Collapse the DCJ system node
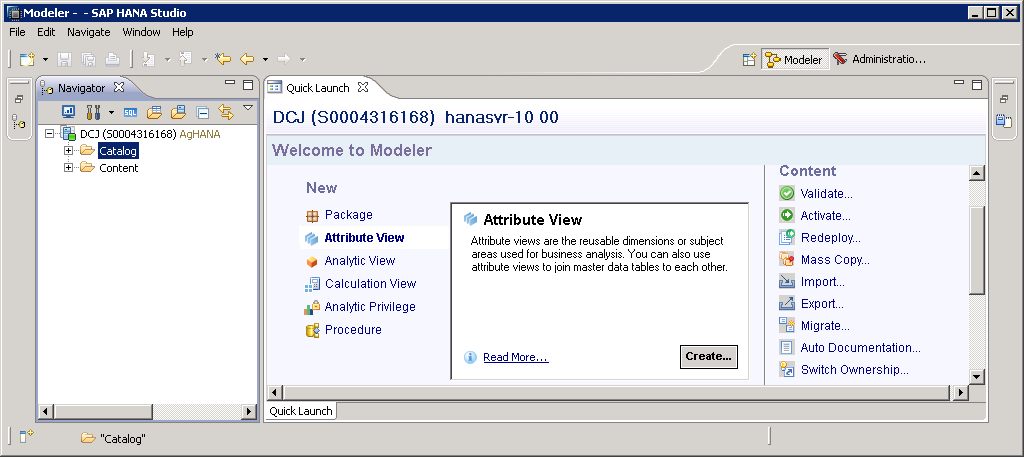Screen dimensions: 1024x459 50,134
